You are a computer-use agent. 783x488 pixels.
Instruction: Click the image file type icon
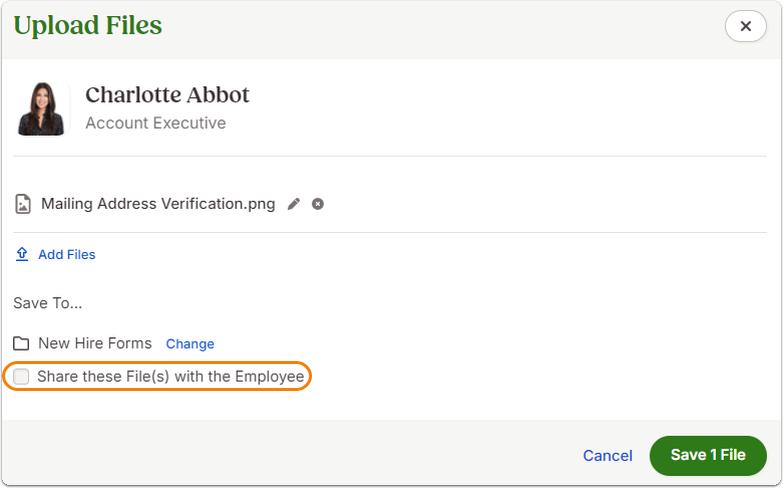[23, 204]
